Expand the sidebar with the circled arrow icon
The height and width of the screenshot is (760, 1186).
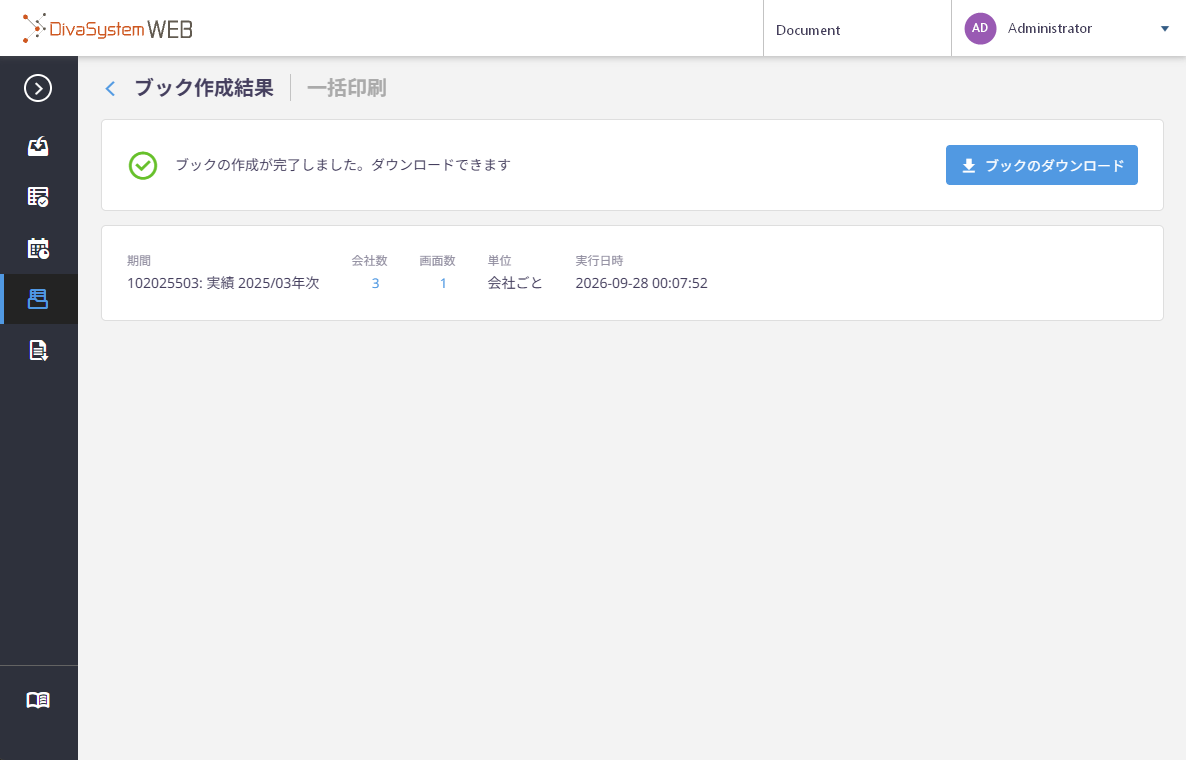38,88
